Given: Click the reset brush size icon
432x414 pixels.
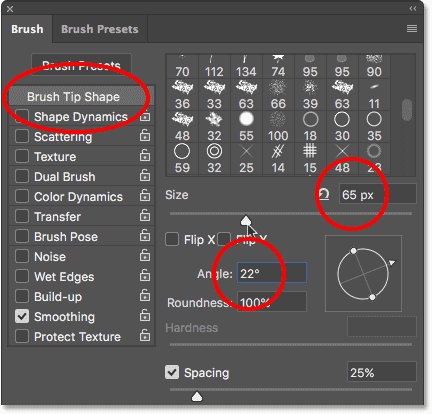Looking at the screenshot, I should pyautogui.click(x=324, y=194).
